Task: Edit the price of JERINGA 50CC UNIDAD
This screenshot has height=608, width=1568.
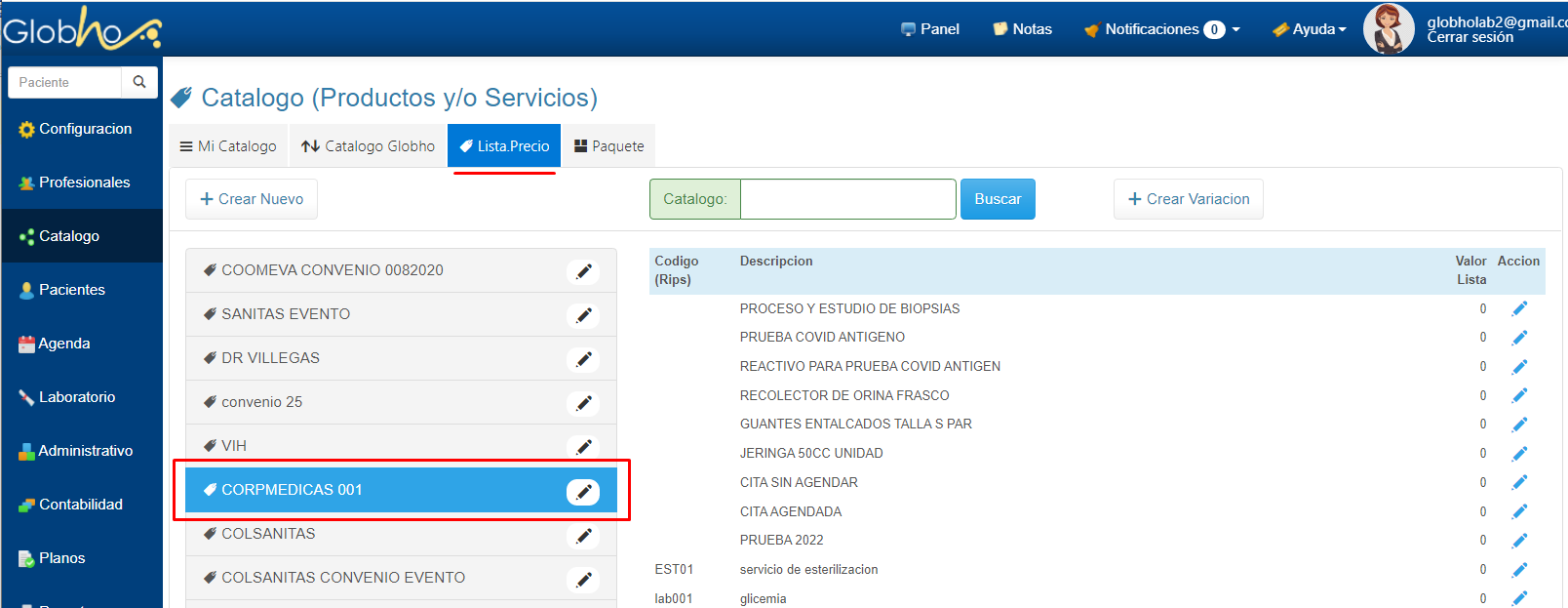Action: point(1519,454)
